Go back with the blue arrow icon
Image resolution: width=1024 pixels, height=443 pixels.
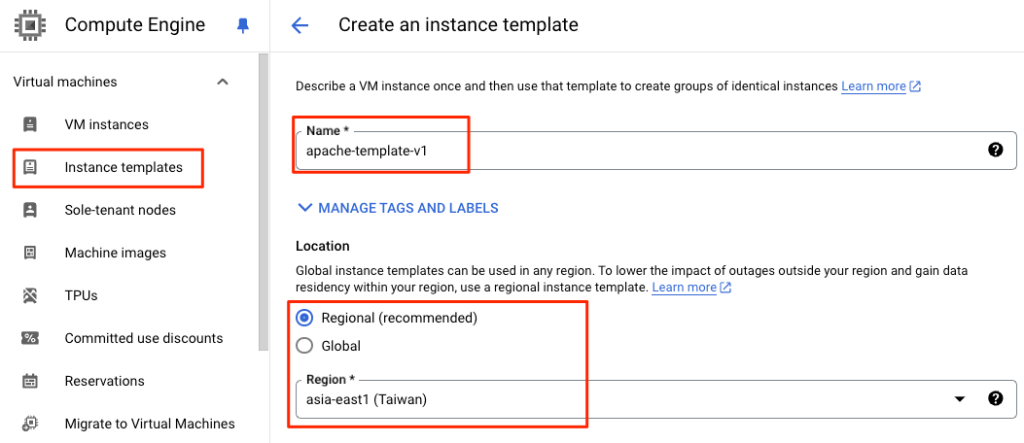300,25
